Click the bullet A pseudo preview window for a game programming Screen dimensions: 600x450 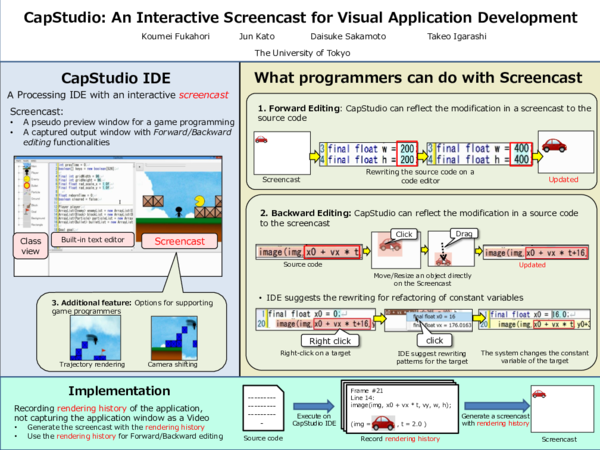129,122
